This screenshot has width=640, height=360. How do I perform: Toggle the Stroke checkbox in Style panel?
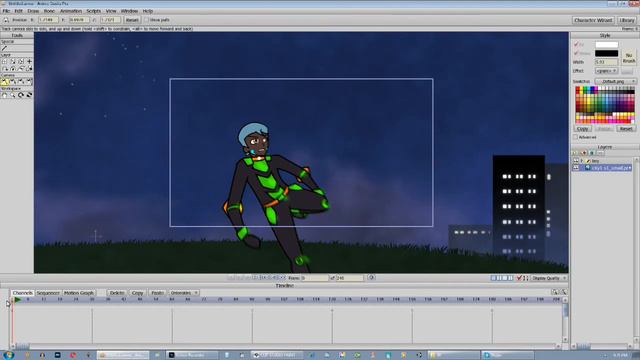pyautogui.click(x=577, y=53)
